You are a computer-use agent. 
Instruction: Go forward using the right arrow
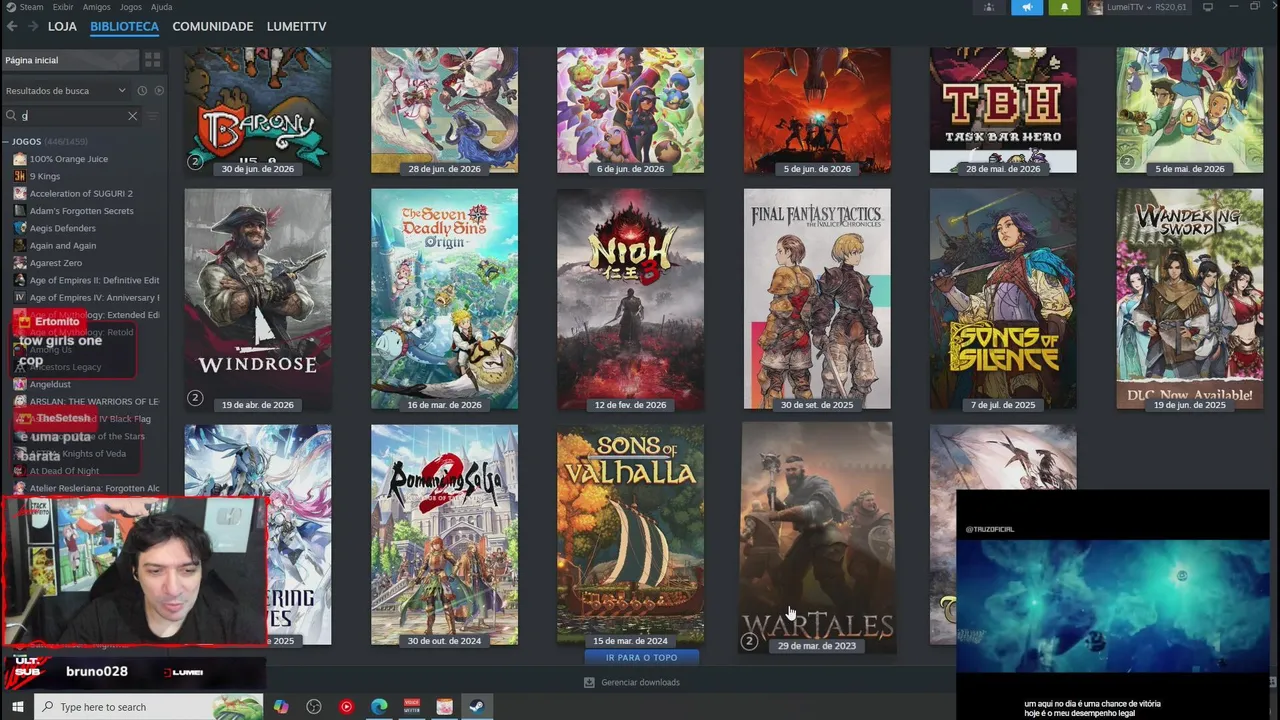pyautogui.click(x=33, y=27)
